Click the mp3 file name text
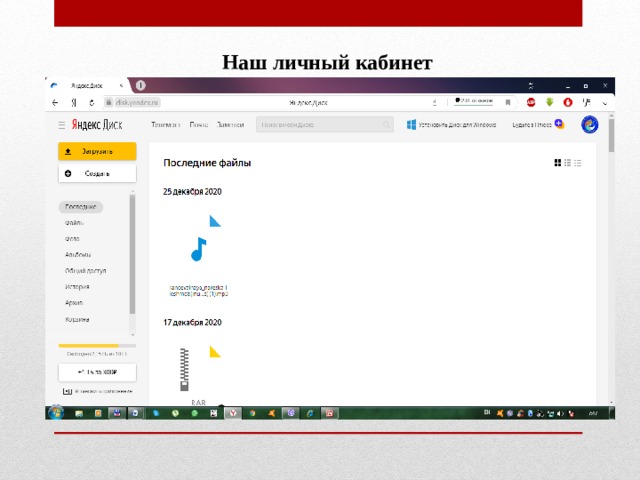 pyautogui.click(x=199, y=291)
